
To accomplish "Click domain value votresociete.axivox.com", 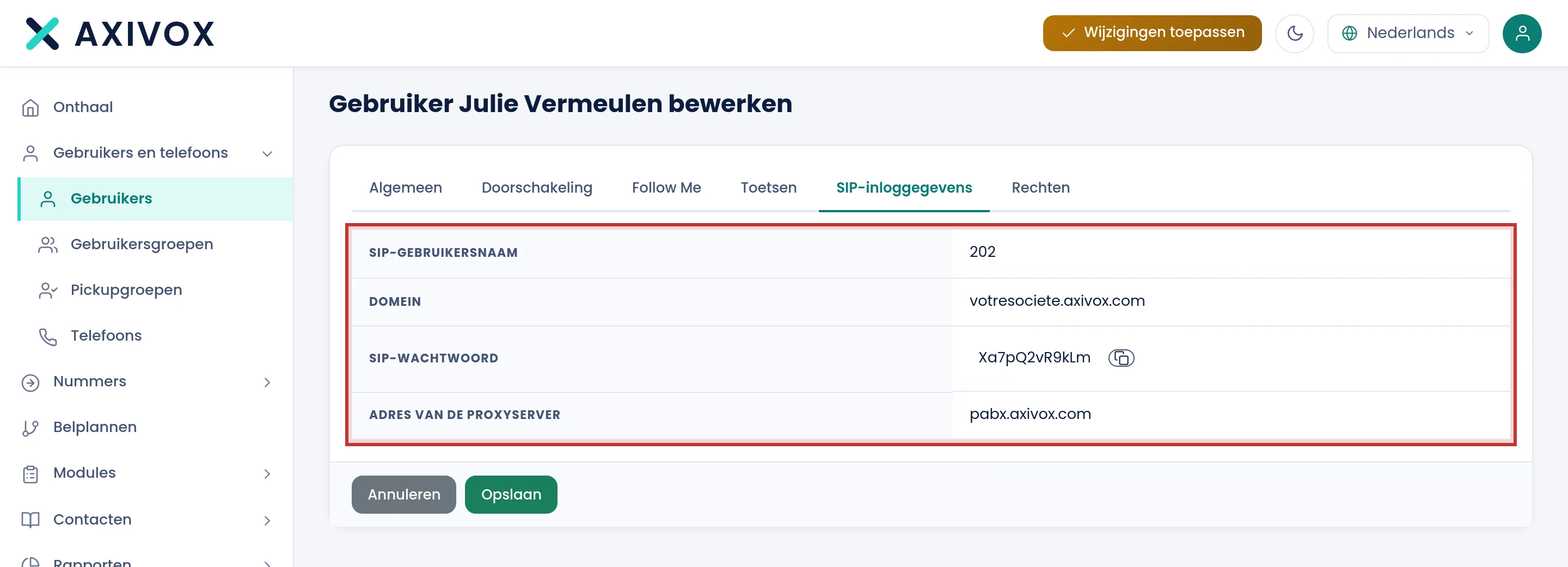I will click(1057, 300).
